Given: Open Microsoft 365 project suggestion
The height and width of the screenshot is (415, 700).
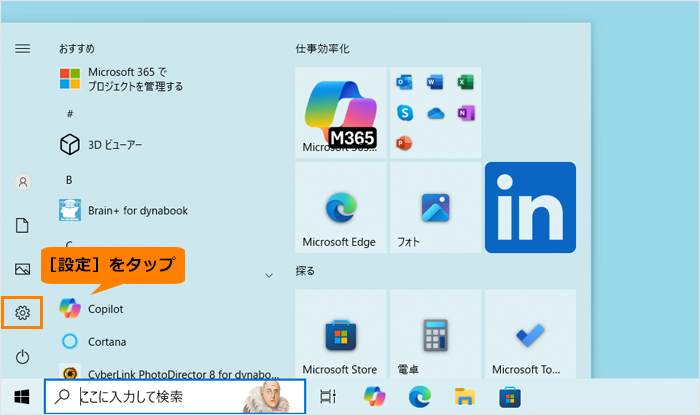Looking at the screenshot, I should click(121, 79).
